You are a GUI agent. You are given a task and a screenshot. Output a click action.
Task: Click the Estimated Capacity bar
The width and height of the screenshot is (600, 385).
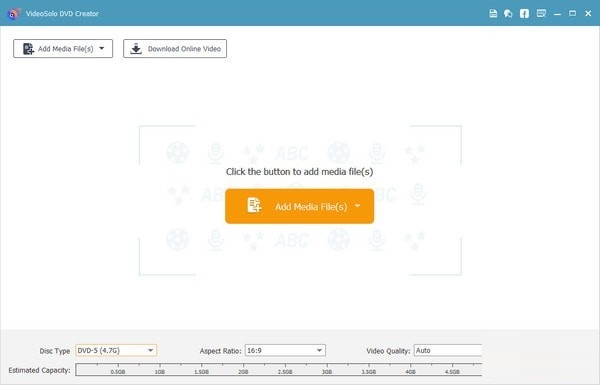[x=279, y=370]
